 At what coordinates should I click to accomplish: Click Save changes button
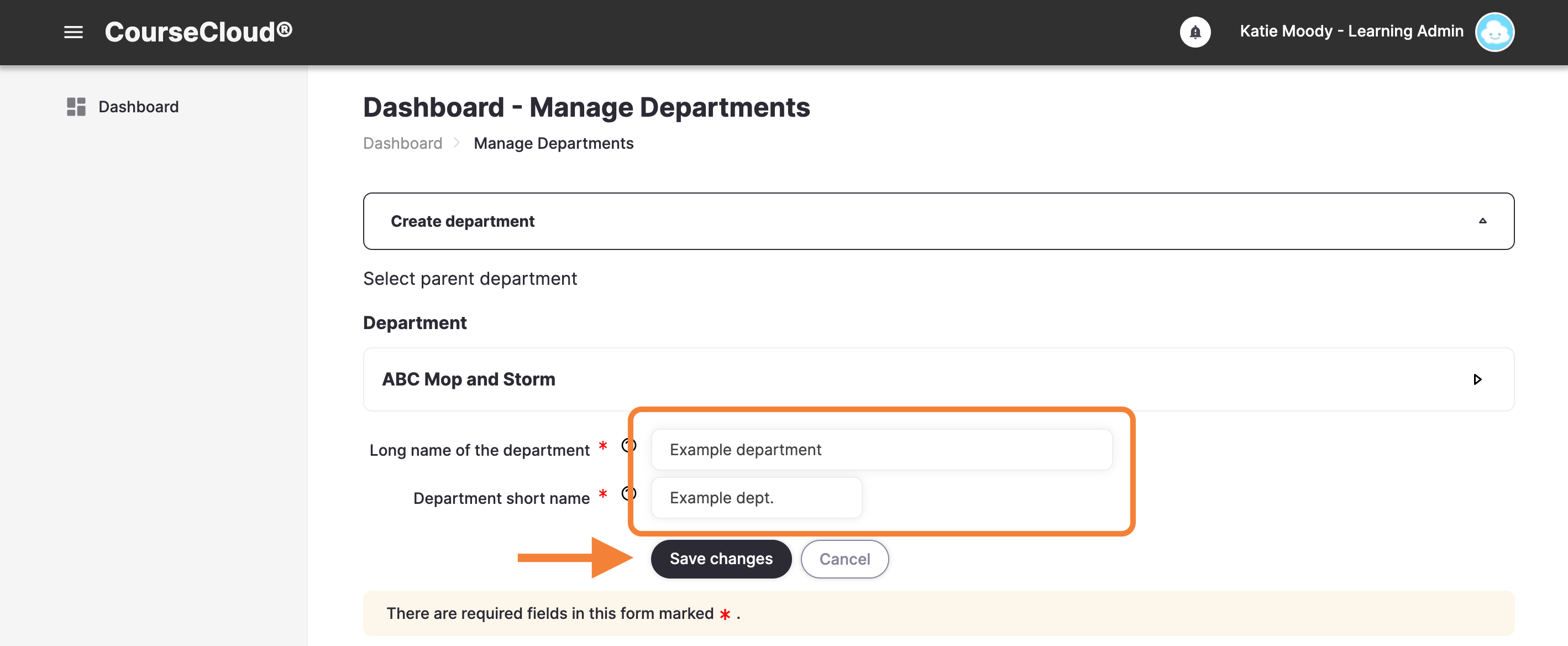721,558
